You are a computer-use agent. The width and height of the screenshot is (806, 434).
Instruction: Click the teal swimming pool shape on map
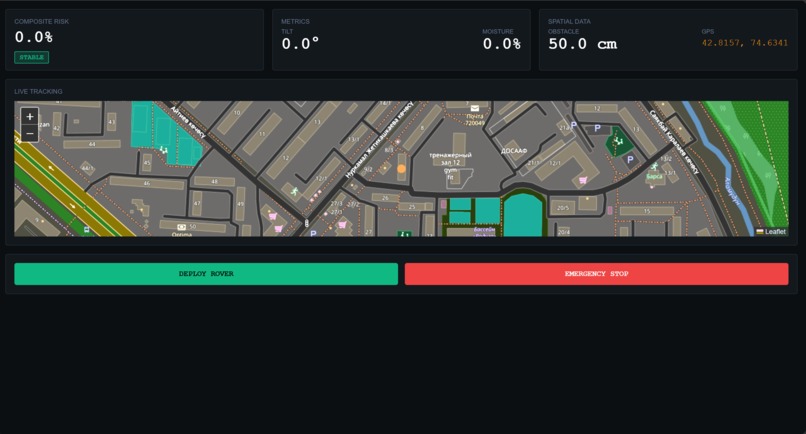tap(523, 215)
